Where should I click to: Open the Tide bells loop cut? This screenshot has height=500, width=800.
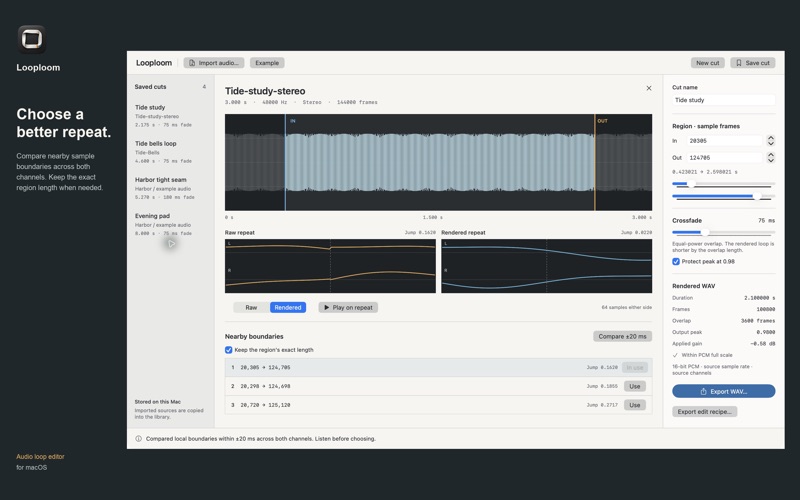point(170,152)
